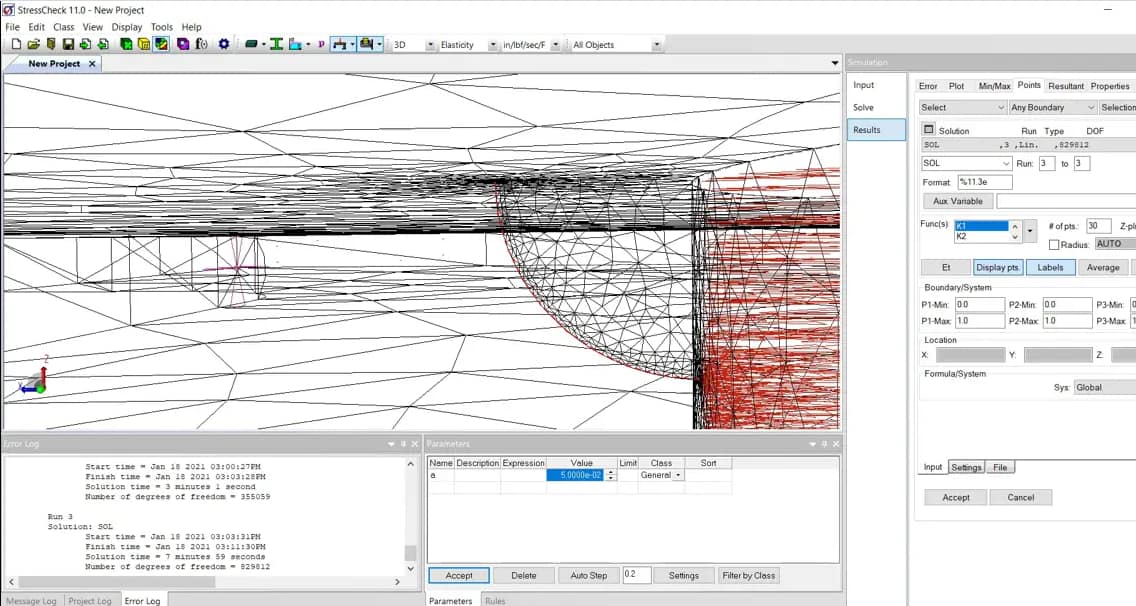Open the Any Boundary dropdown
Screen dimensions: 1136x606
click(x=1050, y=107)
